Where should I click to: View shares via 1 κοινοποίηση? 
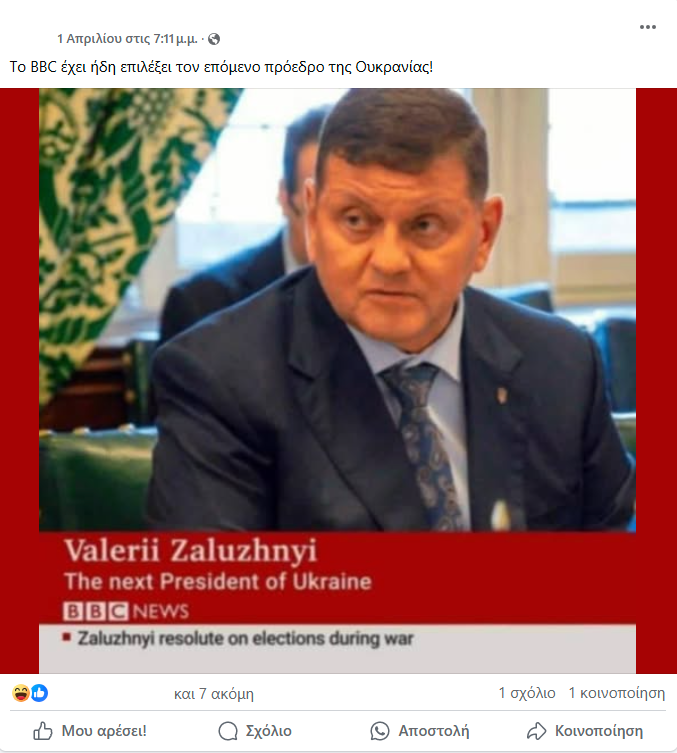(x=617, y=693)
